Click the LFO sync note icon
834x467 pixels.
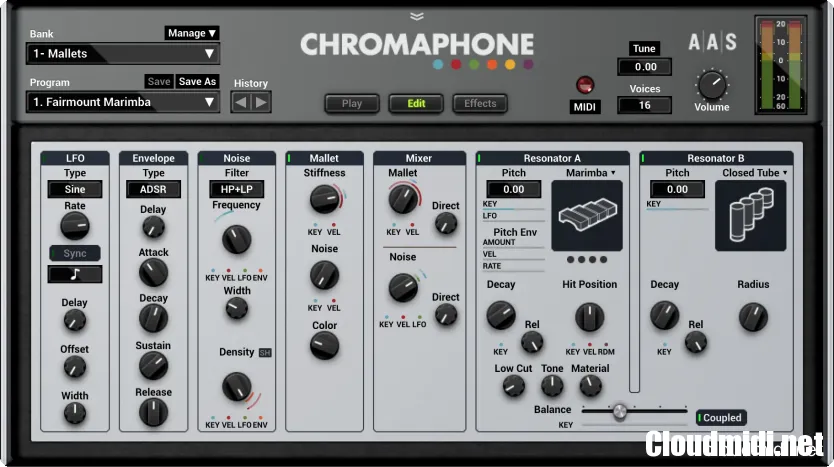click(75, 274)
